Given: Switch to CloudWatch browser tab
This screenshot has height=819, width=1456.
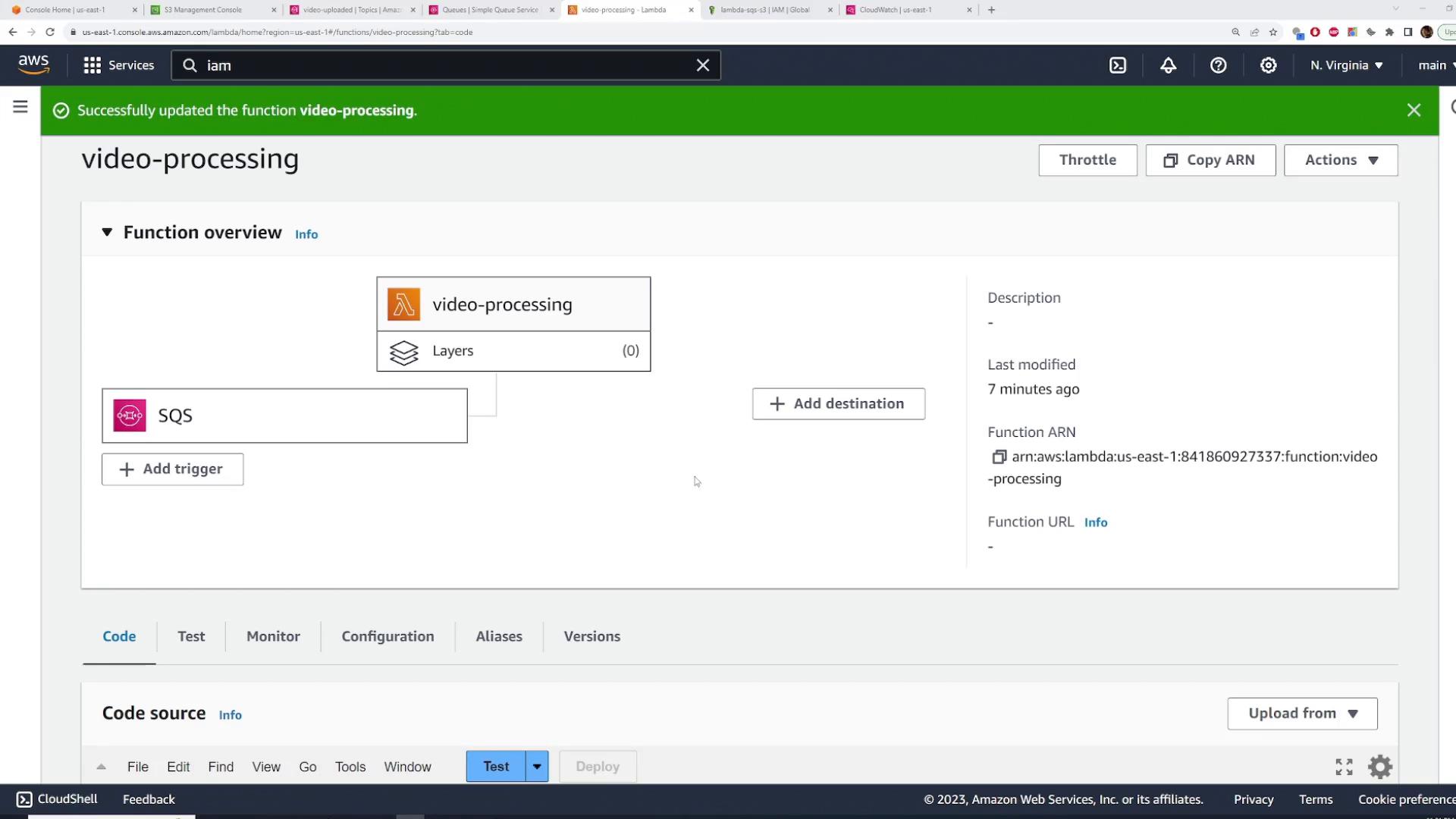Looking at the screenshot, I should pos(907,10).
